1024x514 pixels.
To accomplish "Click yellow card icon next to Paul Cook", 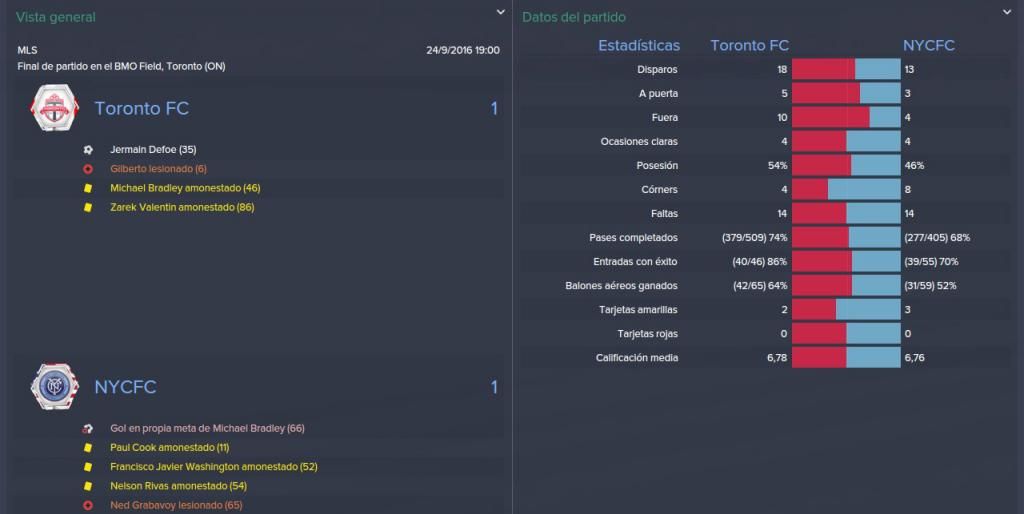I will pyautogui.click(x=88, y=448).
